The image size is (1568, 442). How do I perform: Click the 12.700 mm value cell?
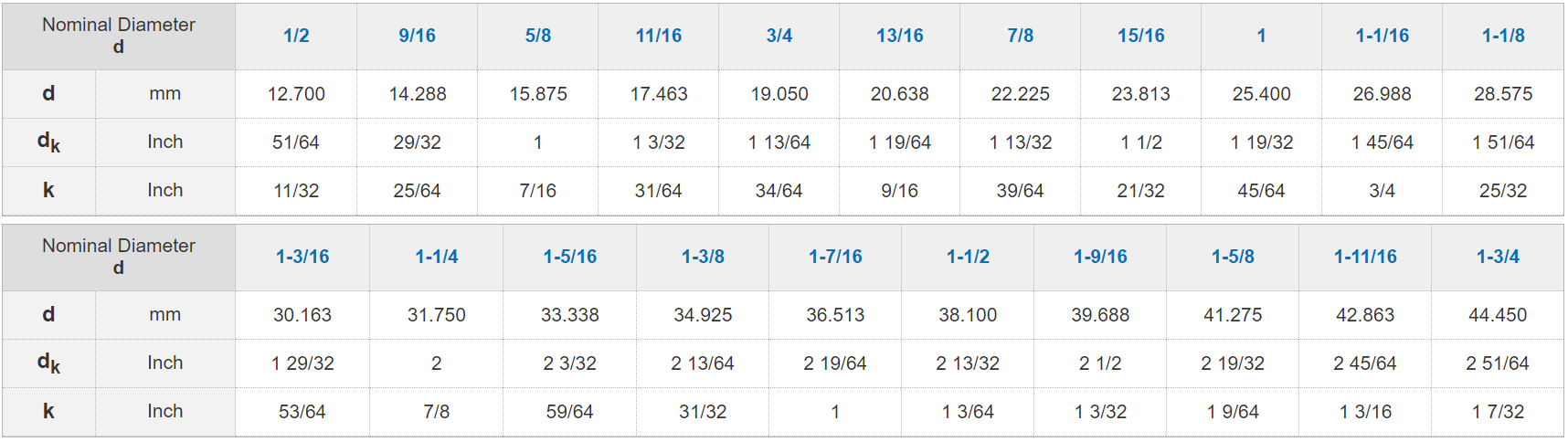296,94
